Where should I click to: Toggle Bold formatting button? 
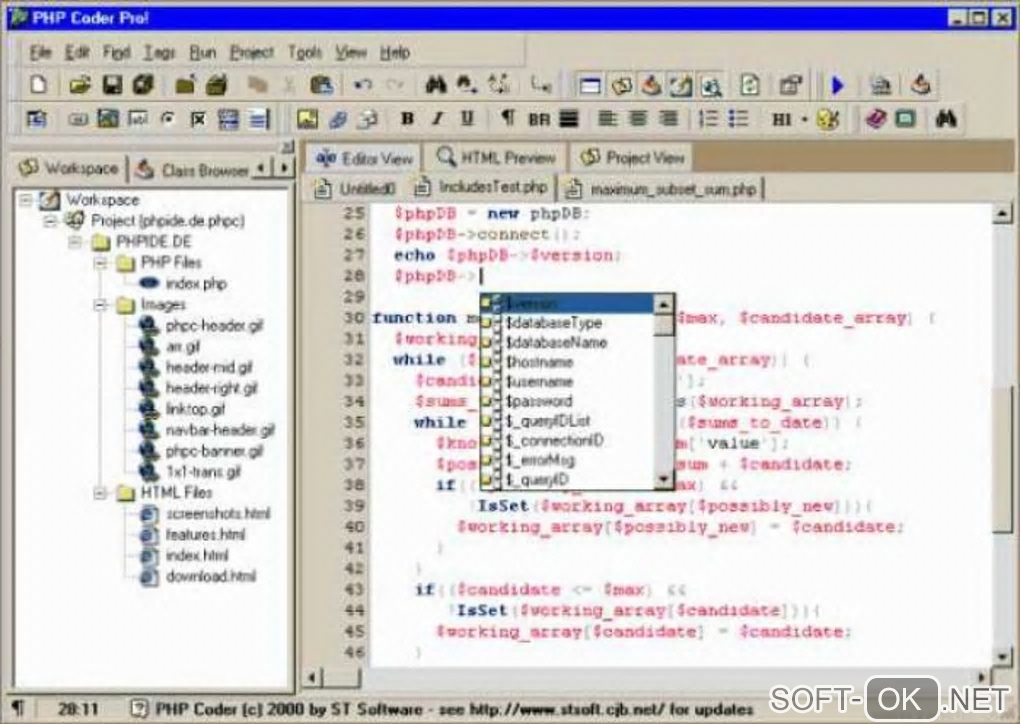[x=407, y=119]
